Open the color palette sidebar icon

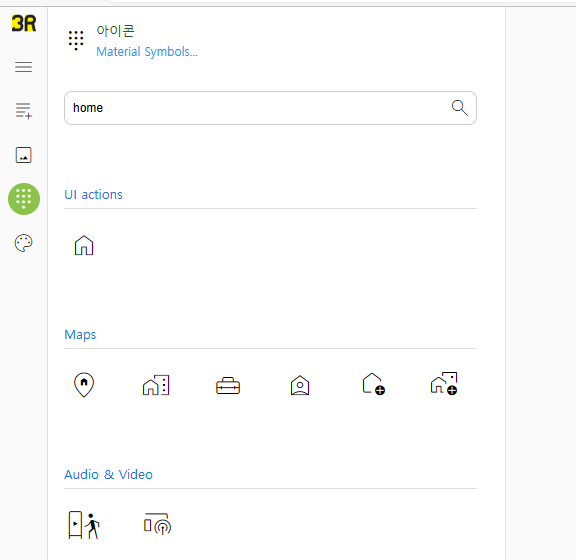point(24,243)
